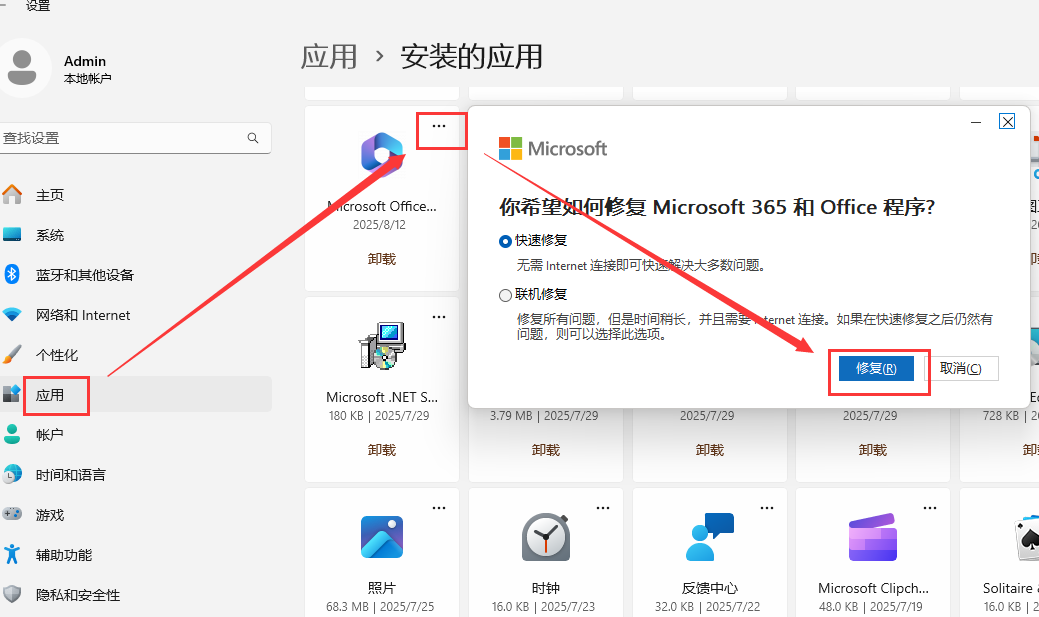Screen dimensions: 1039x617
Task: Click 68.3 MB | 2025/7/25 text
Action: [380, 606]
